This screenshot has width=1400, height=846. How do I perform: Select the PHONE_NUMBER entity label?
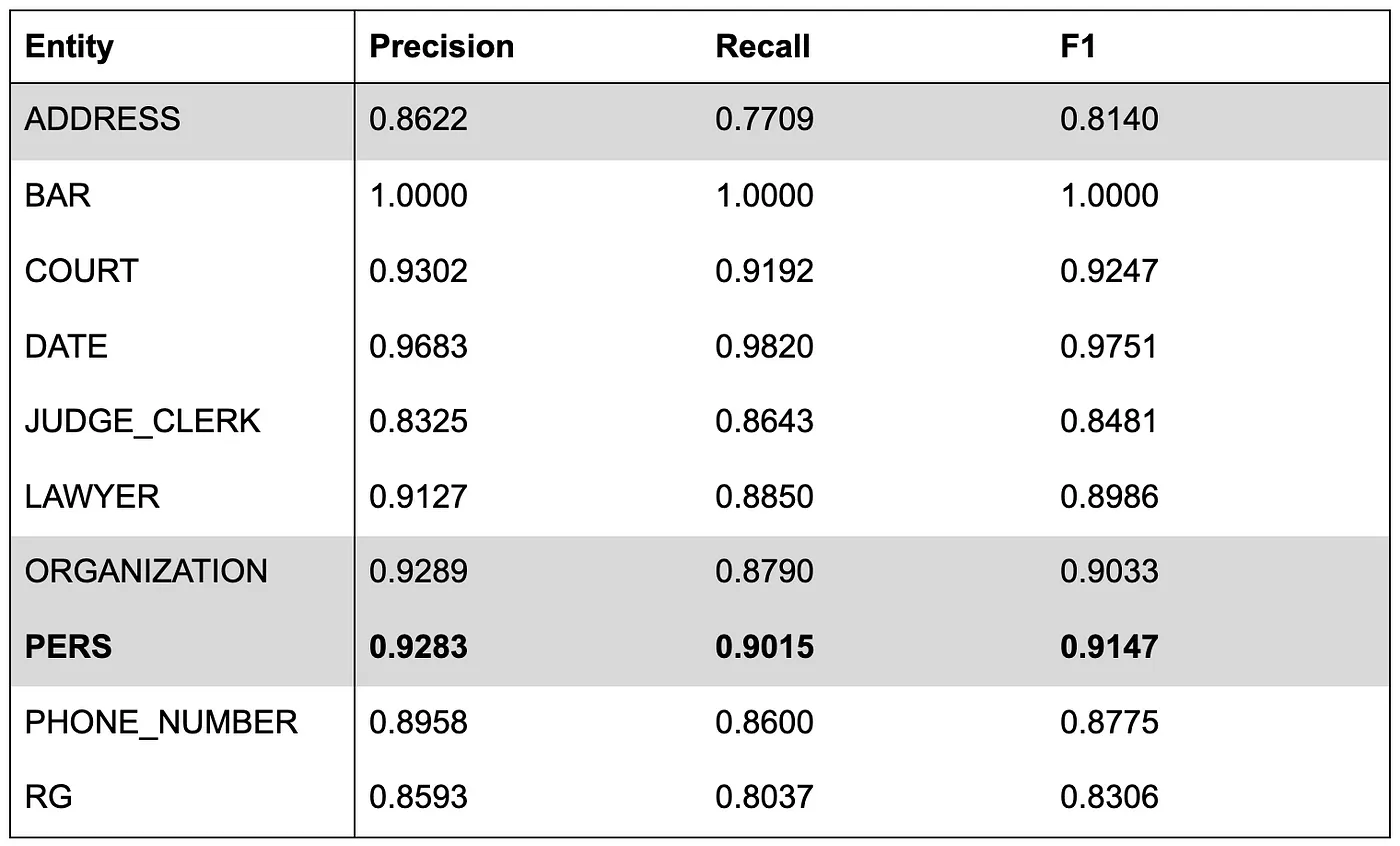coord(161,723)
